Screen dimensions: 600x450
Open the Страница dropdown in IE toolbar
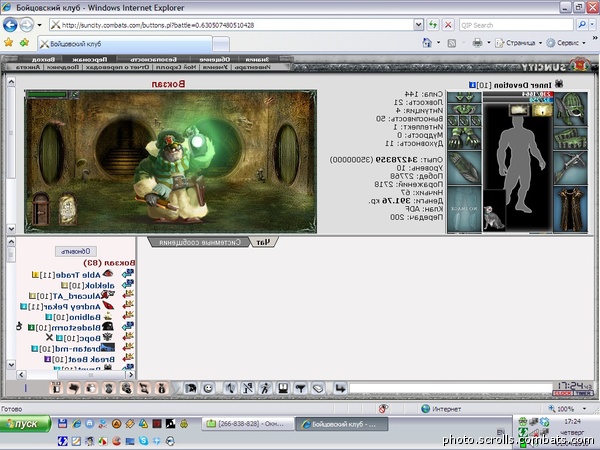519,43
